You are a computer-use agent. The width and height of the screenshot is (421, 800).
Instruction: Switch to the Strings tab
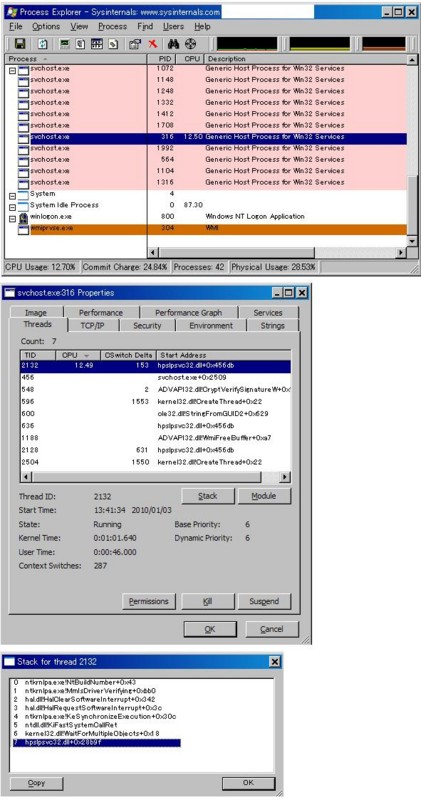pyautogui.click(x=272, y=326)
